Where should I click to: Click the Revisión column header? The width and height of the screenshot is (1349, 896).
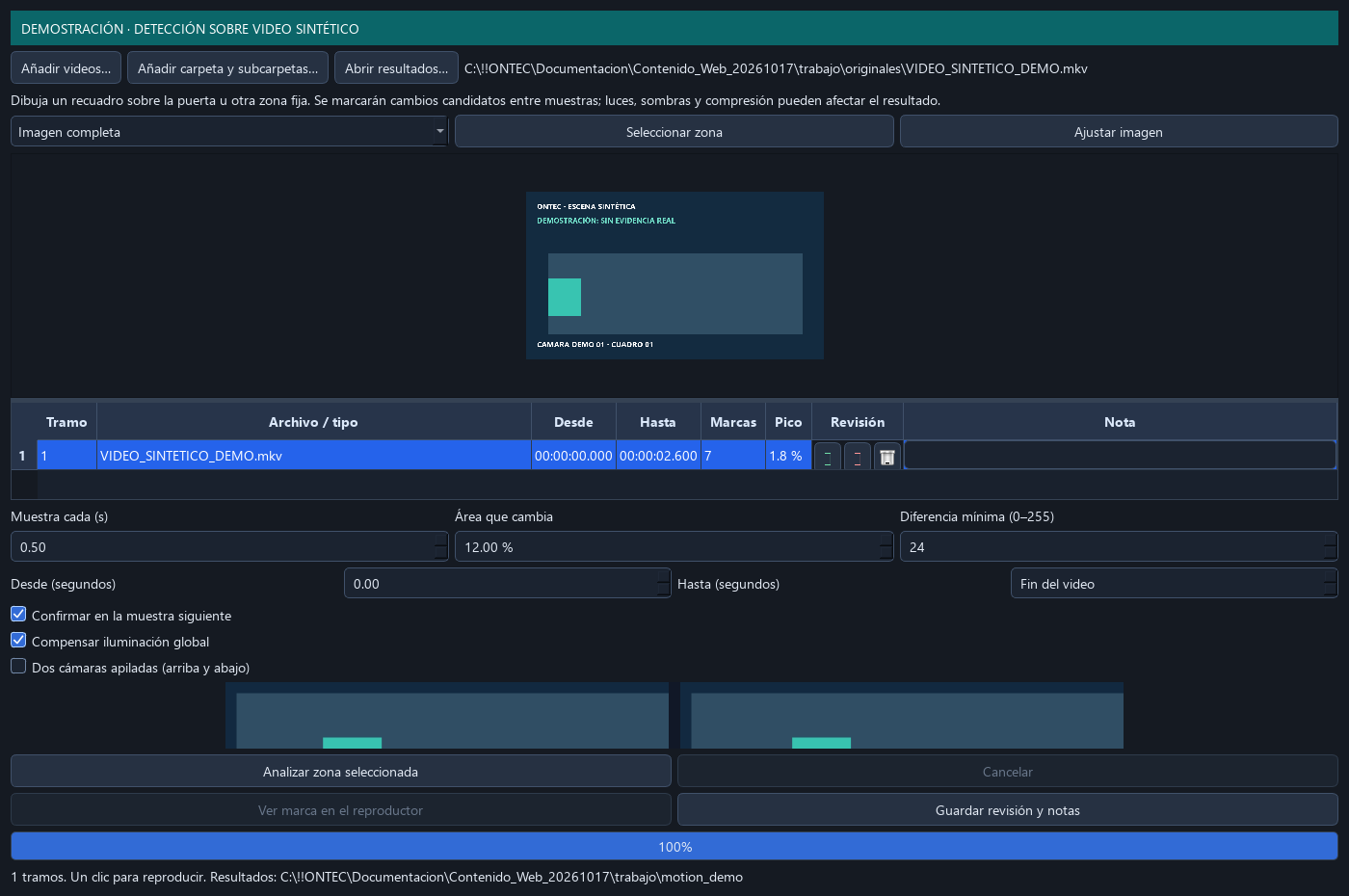coord(858,422)
